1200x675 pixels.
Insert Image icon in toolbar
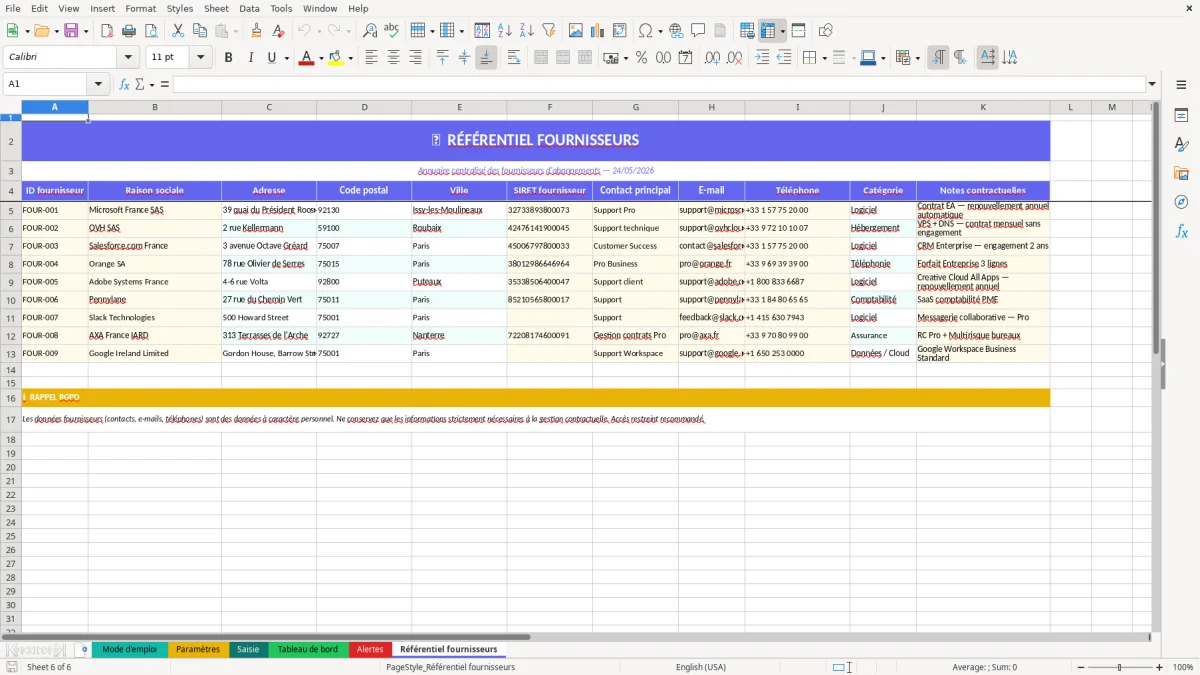coord(575,31)
